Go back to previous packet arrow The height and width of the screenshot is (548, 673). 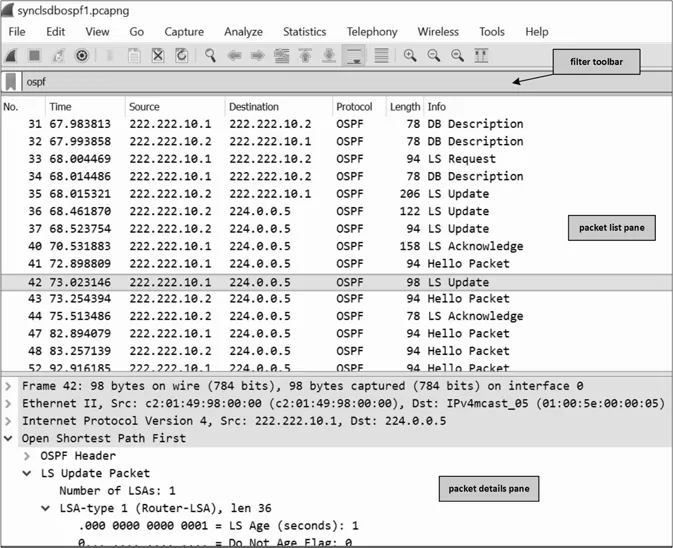click(x=236, y=56)
